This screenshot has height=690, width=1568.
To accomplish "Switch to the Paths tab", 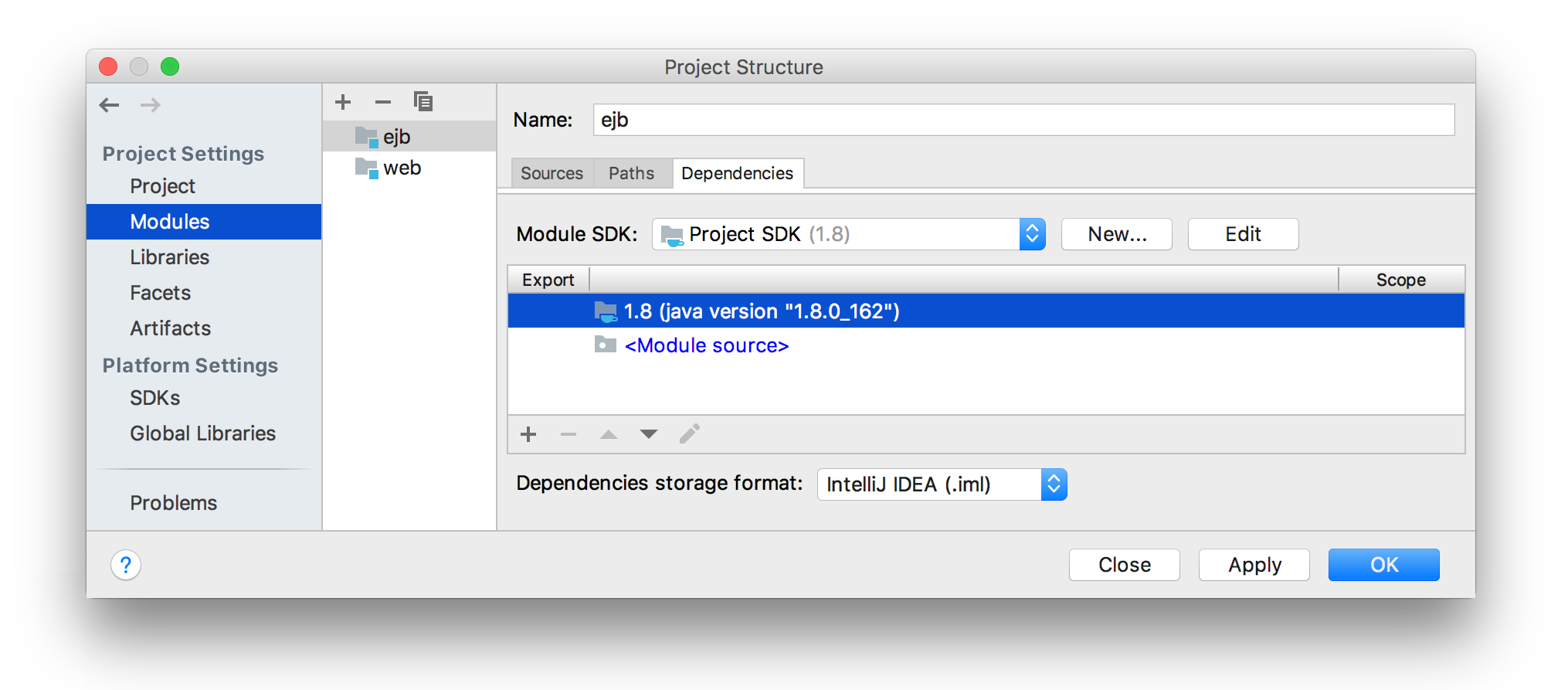I will pos(631,173).
